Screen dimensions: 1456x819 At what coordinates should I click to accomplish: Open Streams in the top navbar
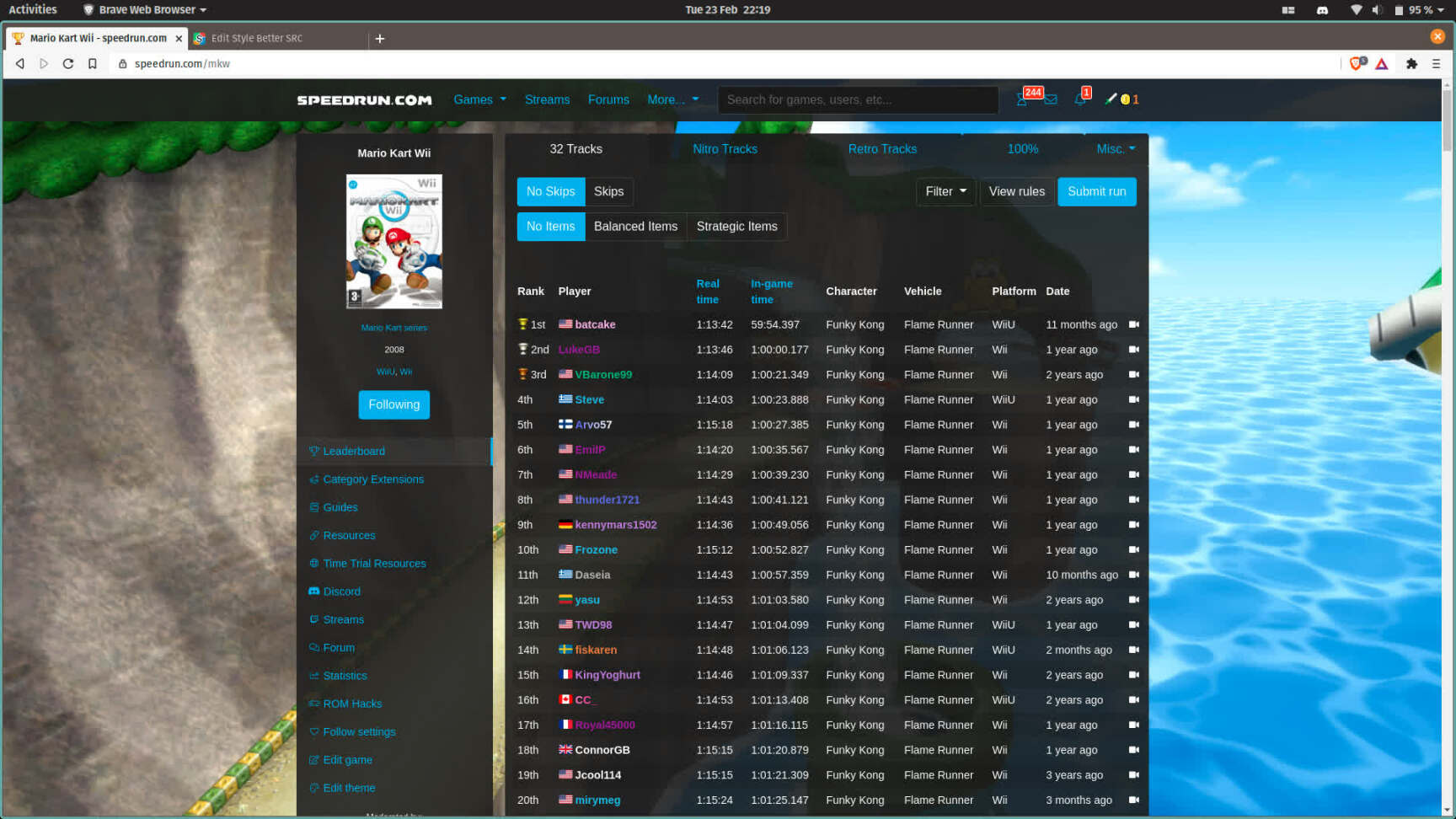(x=548, y=99)
